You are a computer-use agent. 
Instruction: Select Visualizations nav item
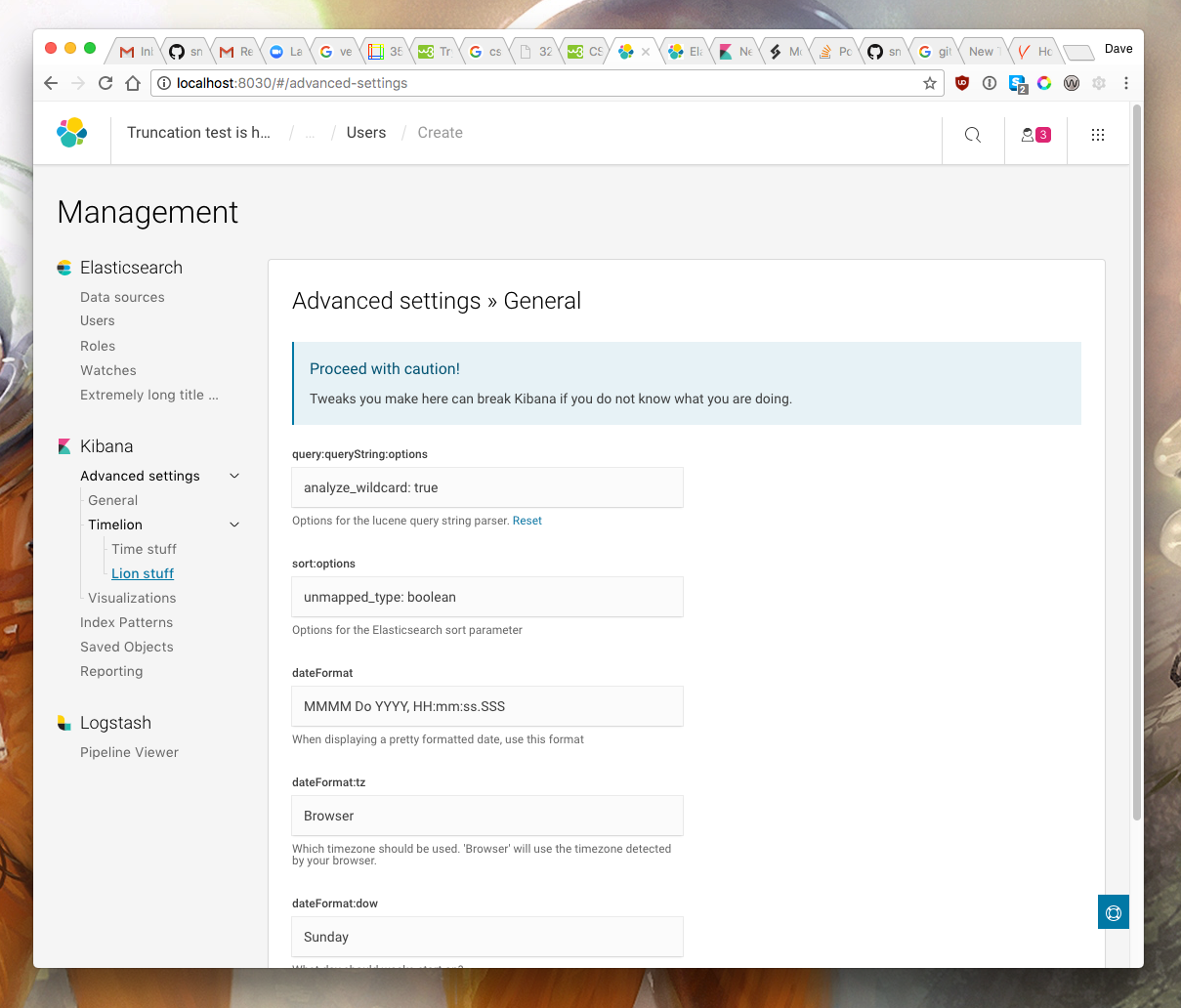[x=132, y=598]
